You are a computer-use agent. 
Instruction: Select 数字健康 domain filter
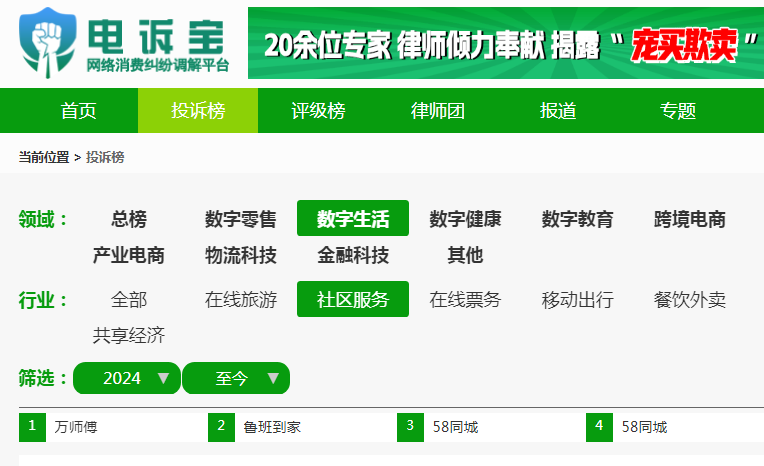point(465,219)
